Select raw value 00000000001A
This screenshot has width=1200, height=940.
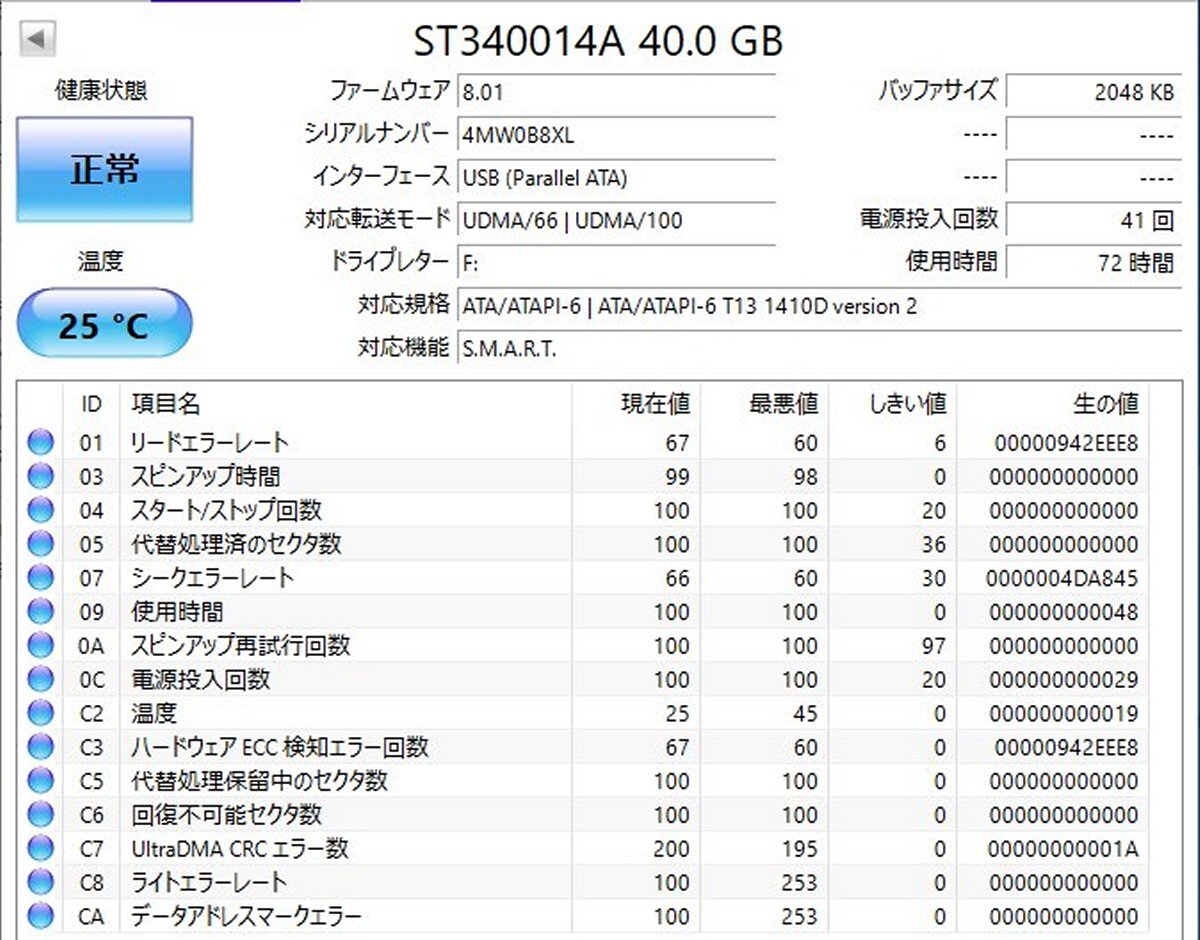pyautogui.click(x=1062, y=848)
